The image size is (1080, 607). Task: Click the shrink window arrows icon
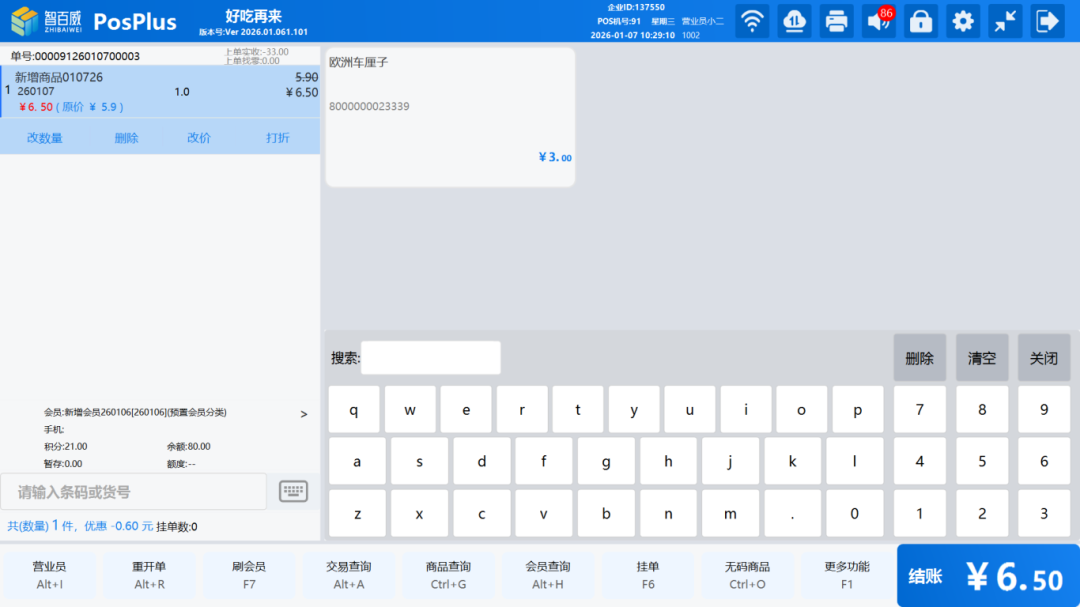click(x=1005, y=21)
